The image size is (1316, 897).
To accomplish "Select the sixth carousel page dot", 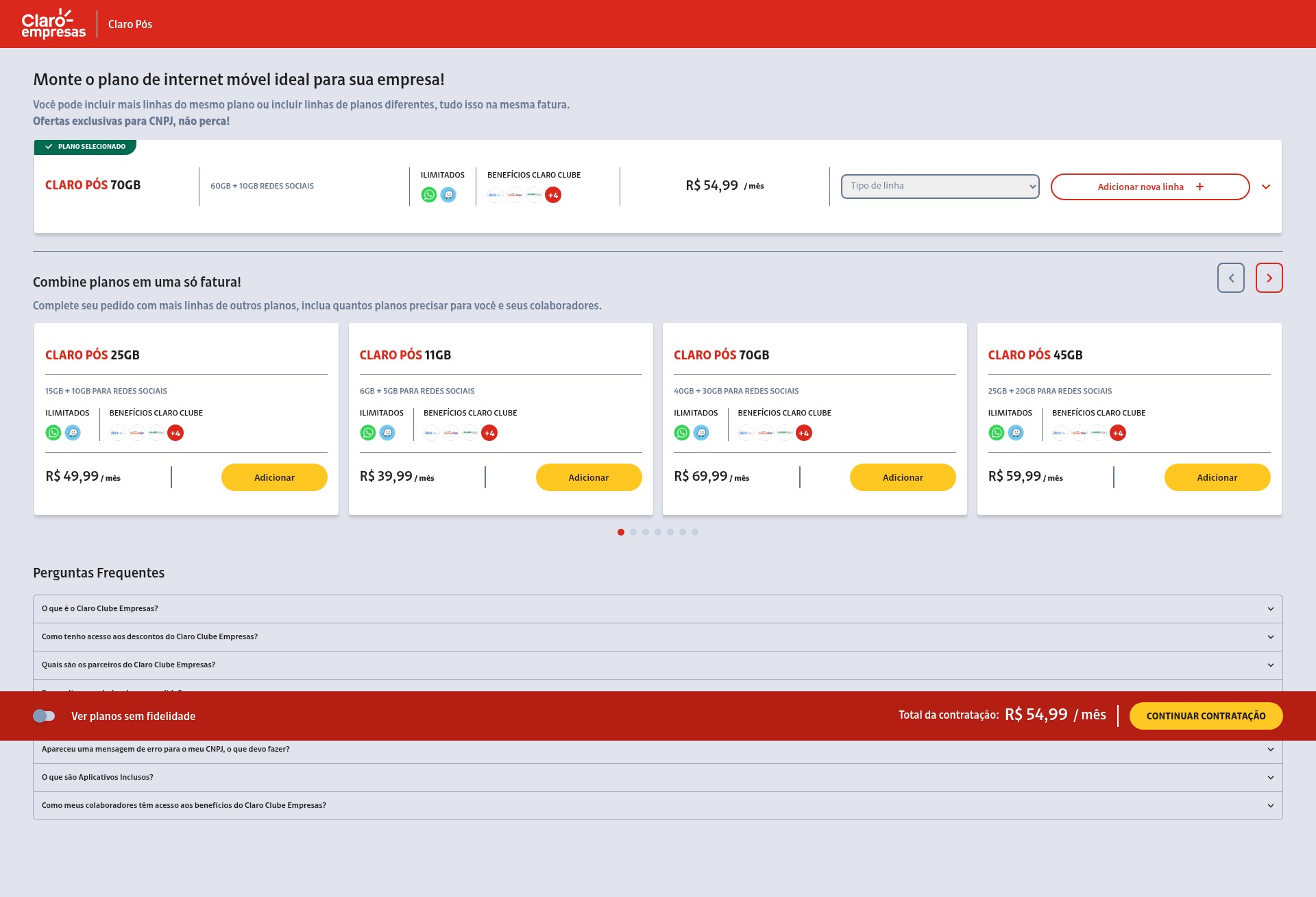I will pyautogui.click(x=683, y=532).
